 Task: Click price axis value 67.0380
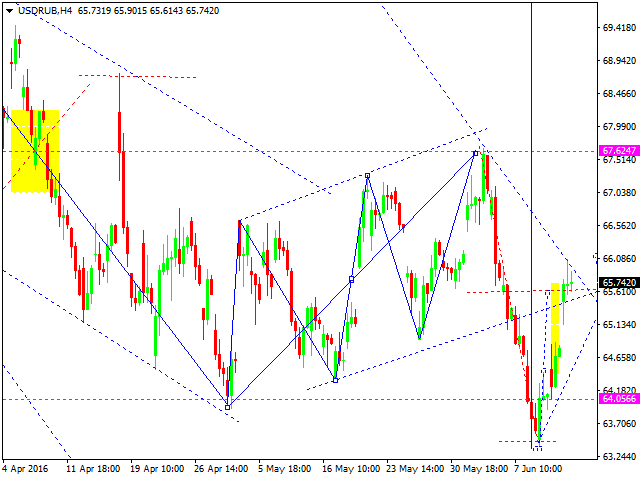click(619, 192)
